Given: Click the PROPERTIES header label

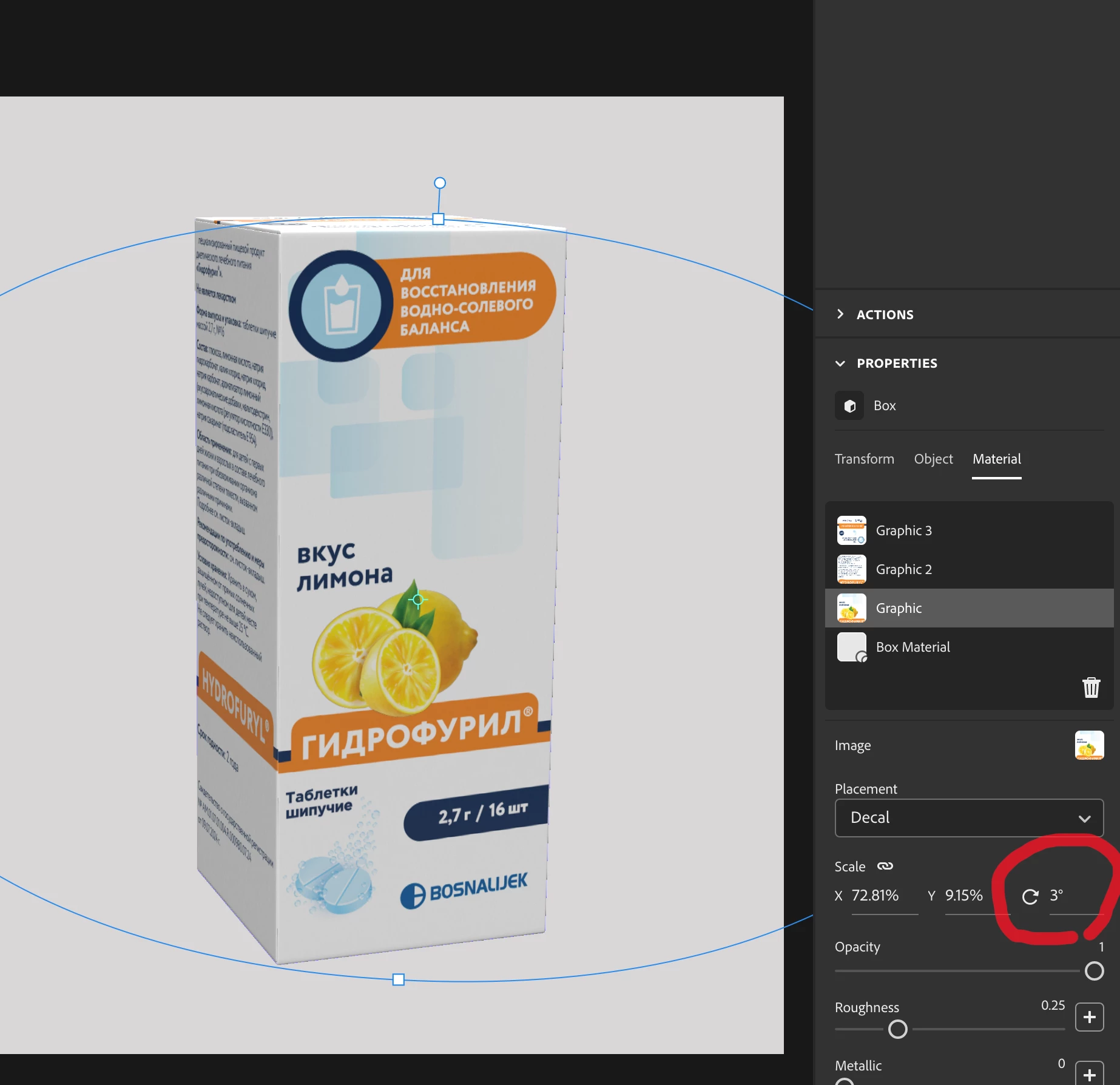Looking at the screenshot, I should pos(897,363).
